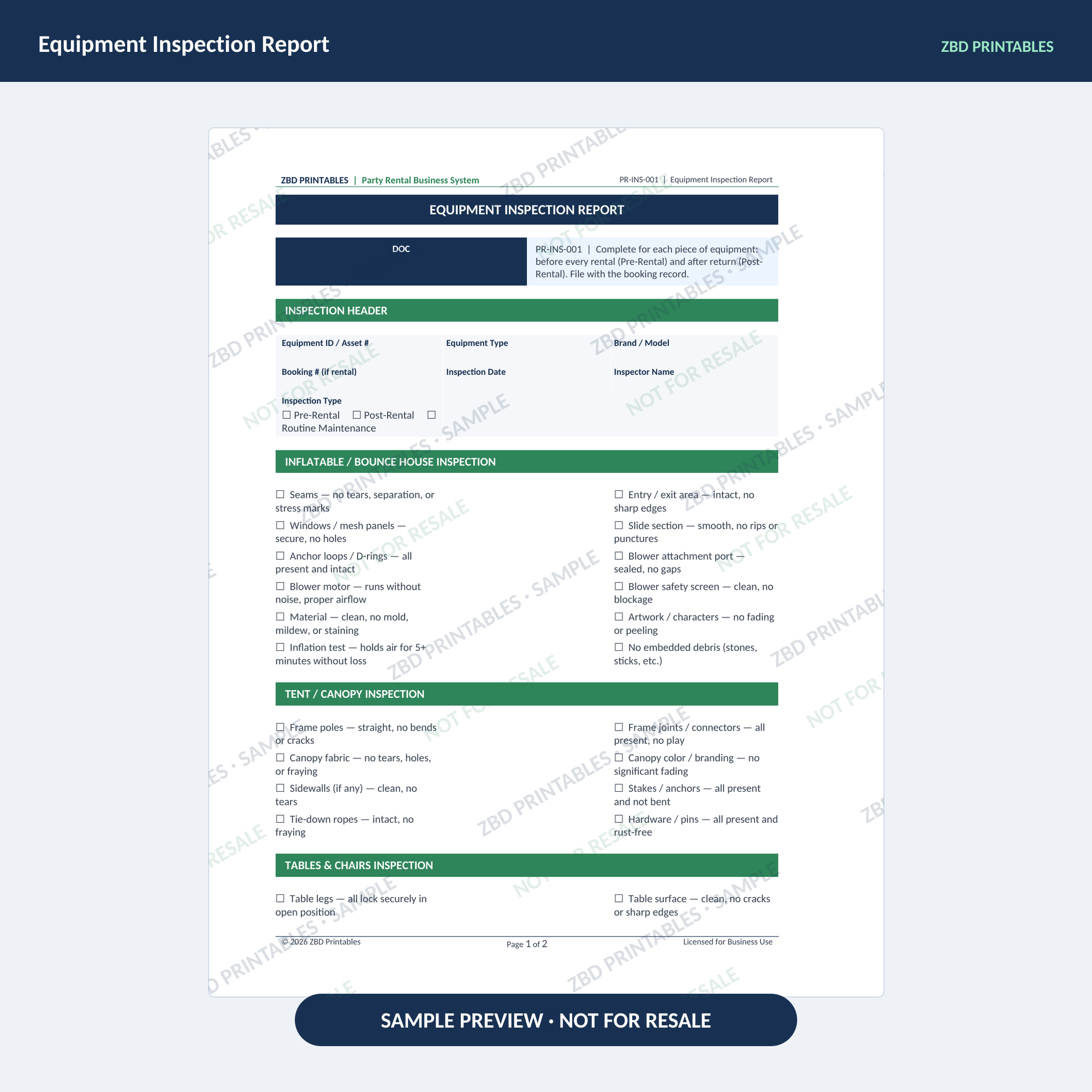1092x1092 pixels.
Task: Tick the Stakes / anchors checkbox
Action: pos(619,788)
